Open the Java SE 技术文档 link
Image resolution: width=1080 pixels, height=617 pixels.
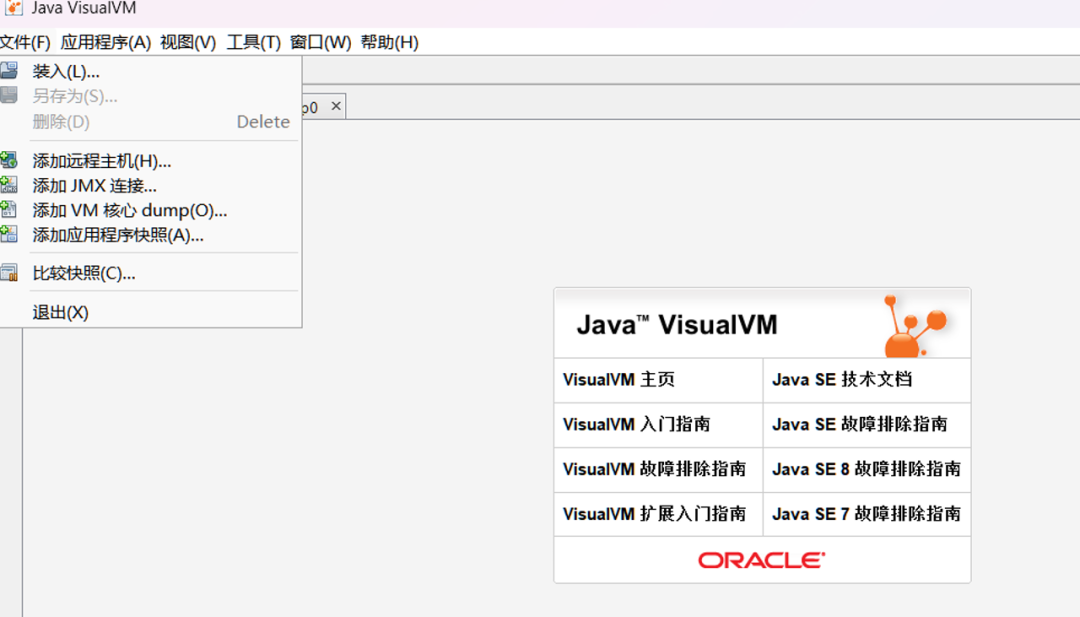pyautogui.click(x=842, y=379)
